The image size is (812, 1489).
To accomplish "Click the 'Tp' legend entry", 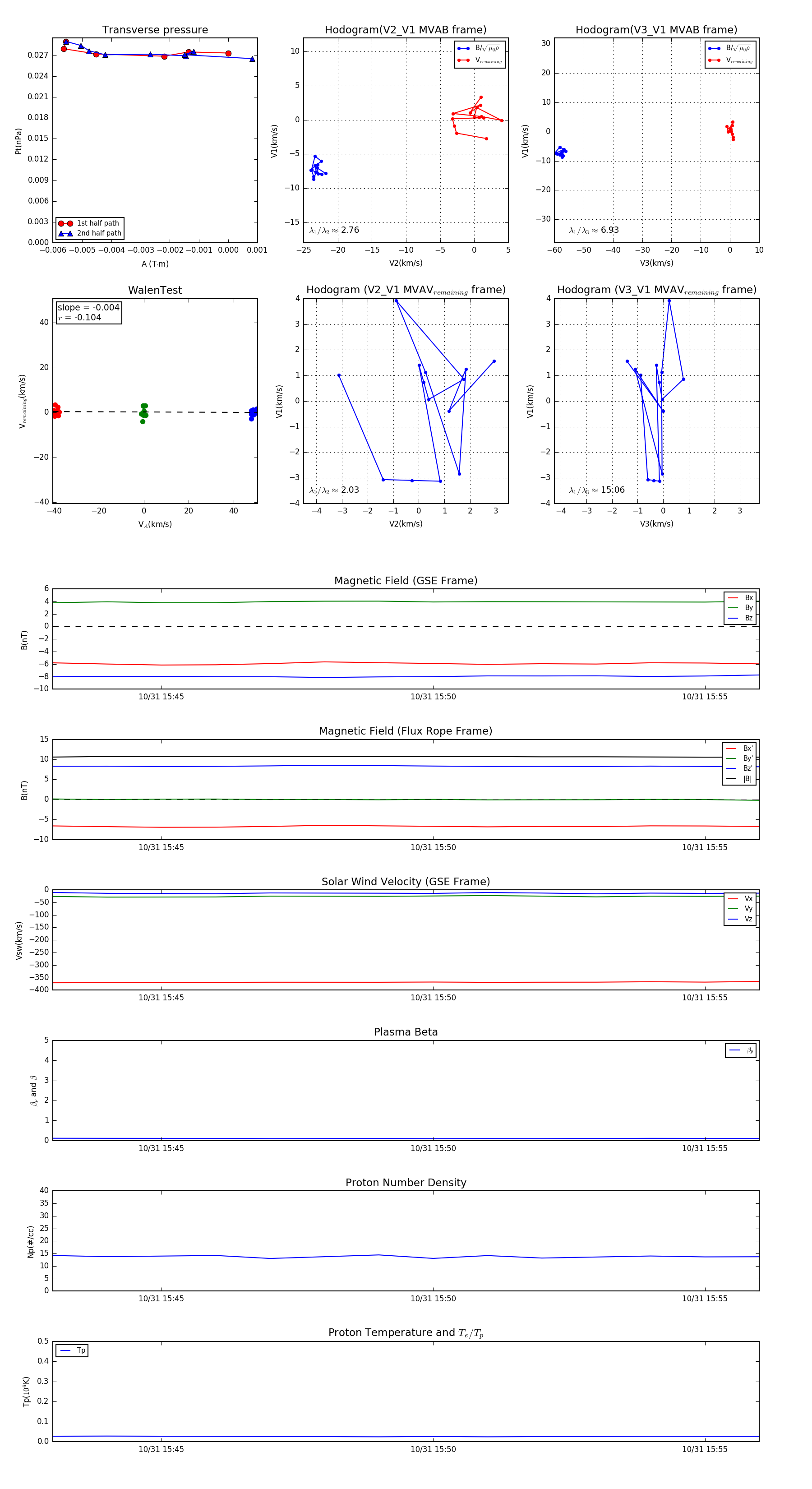I will (72, 1350).
